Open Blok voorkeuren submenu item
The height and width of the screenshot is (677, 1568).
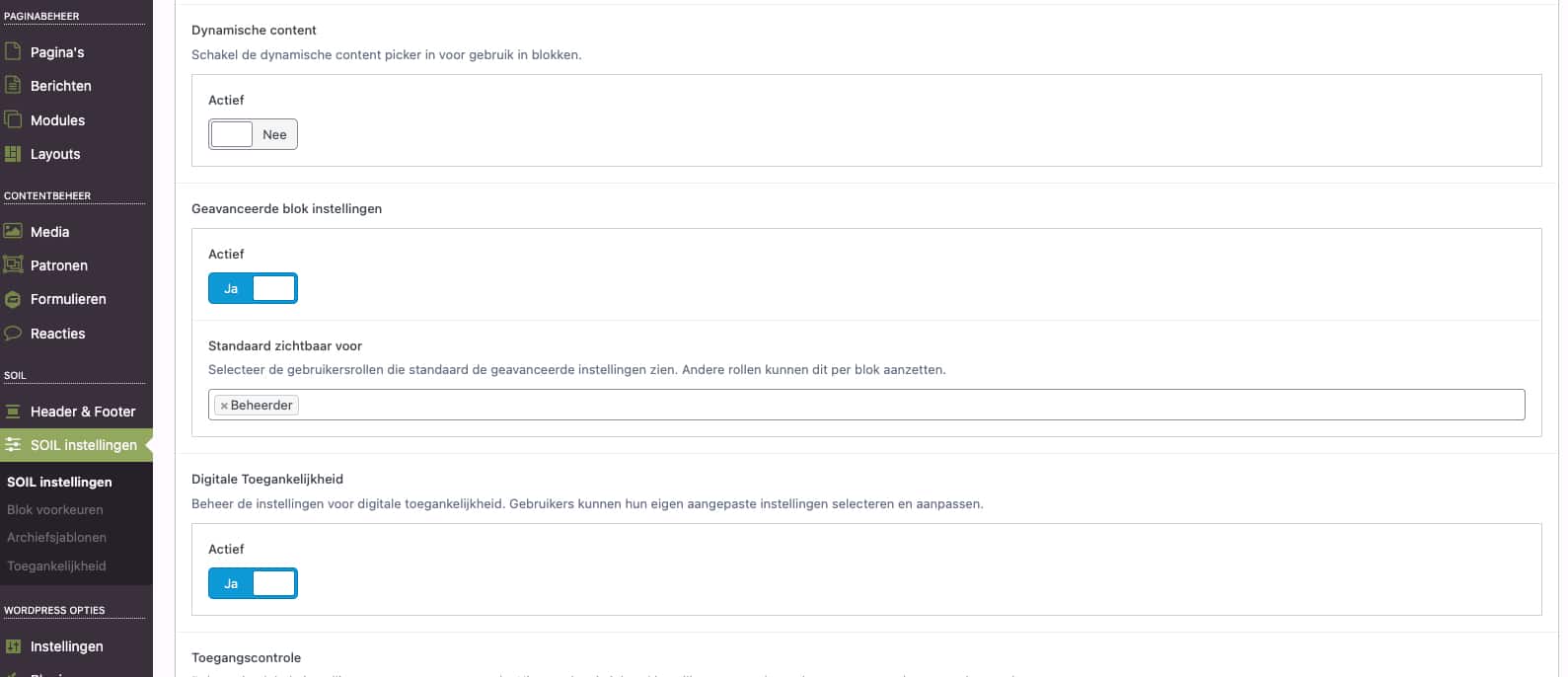(55, 509)
